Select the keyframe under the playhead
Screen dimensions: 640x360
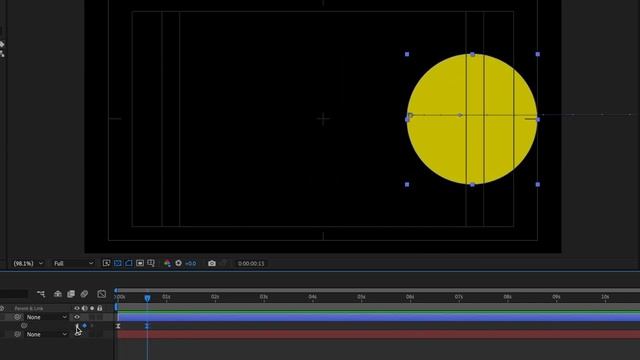147,326
